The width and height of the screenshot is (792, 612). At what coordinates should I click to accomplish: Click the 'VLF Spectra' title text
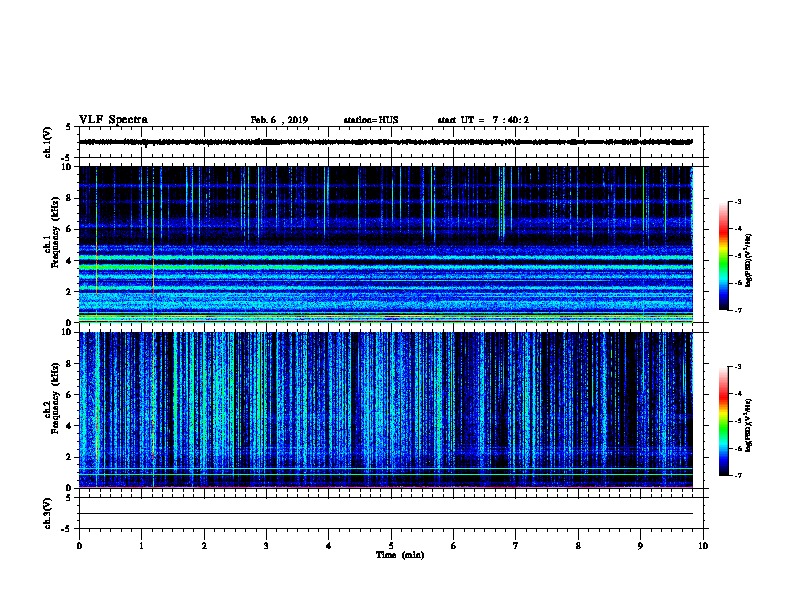[113, 120]
